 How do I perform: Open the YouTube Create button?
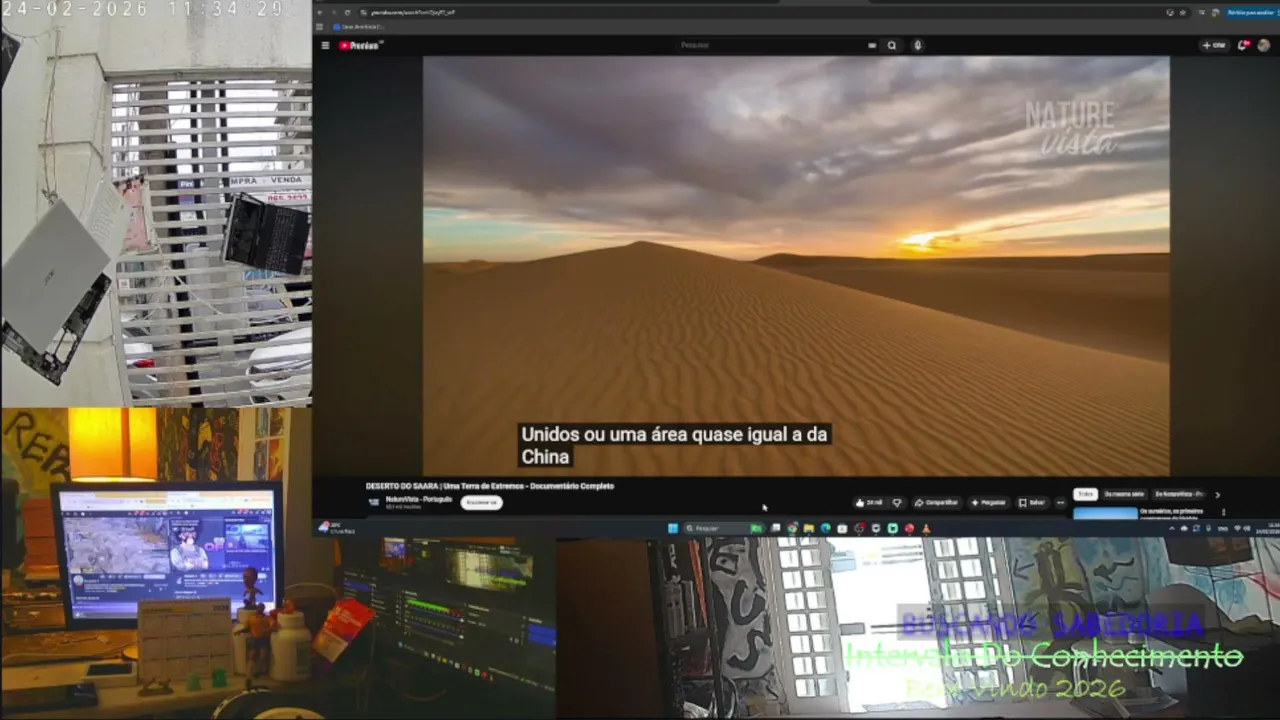[x=1214, y=45]
